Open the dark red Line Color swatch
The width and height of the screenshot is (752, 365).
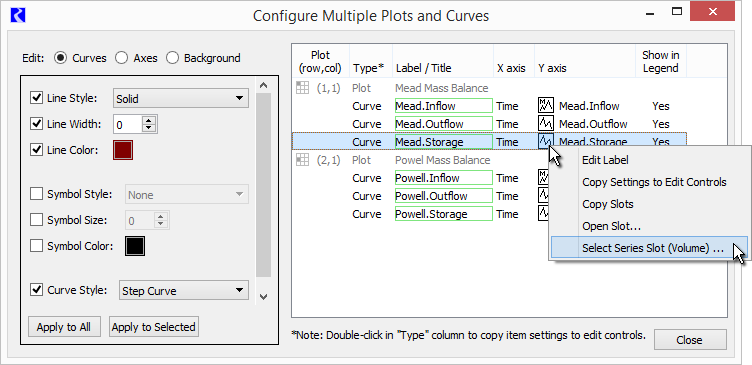(123, 150)
